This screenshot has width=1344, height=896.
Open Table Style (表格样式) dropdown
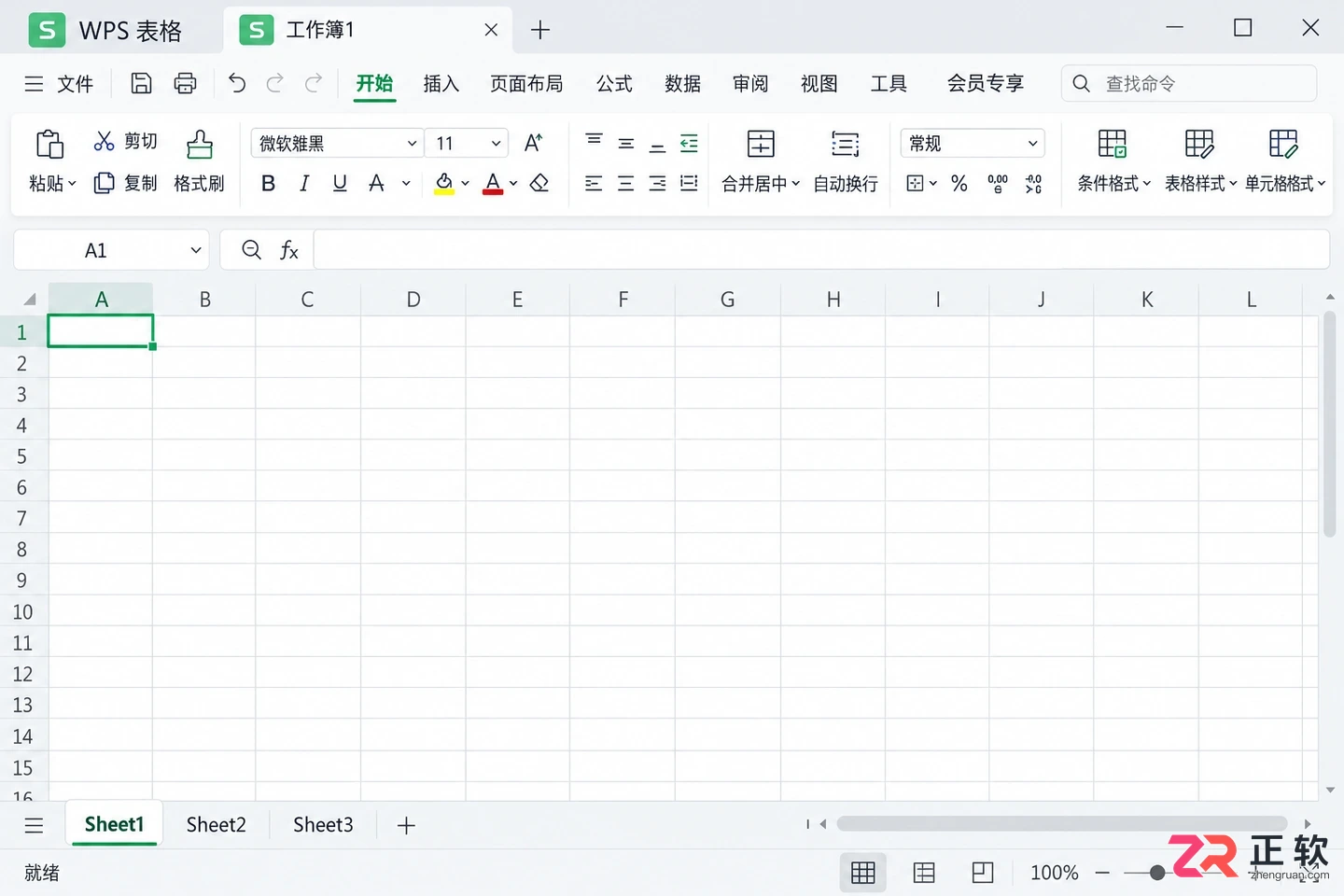[x=1200, y=161]
